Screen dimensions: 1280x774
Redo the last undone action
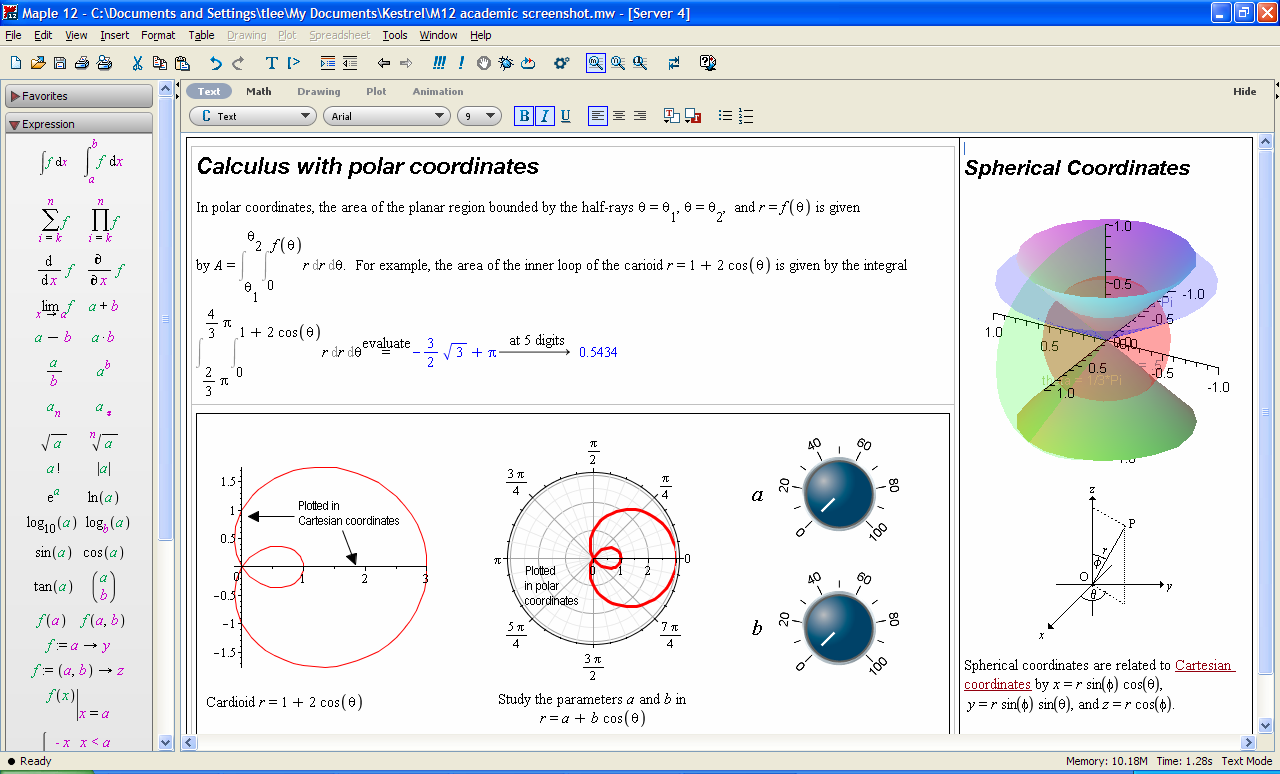(238, 63)
